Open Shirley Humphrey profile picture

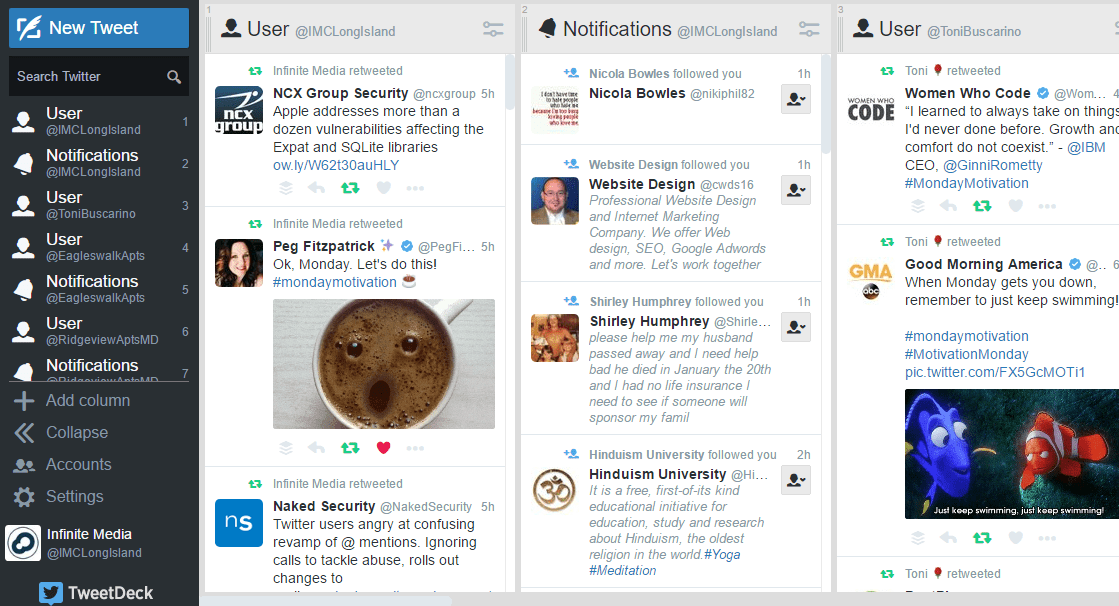(x=555, y=338)
